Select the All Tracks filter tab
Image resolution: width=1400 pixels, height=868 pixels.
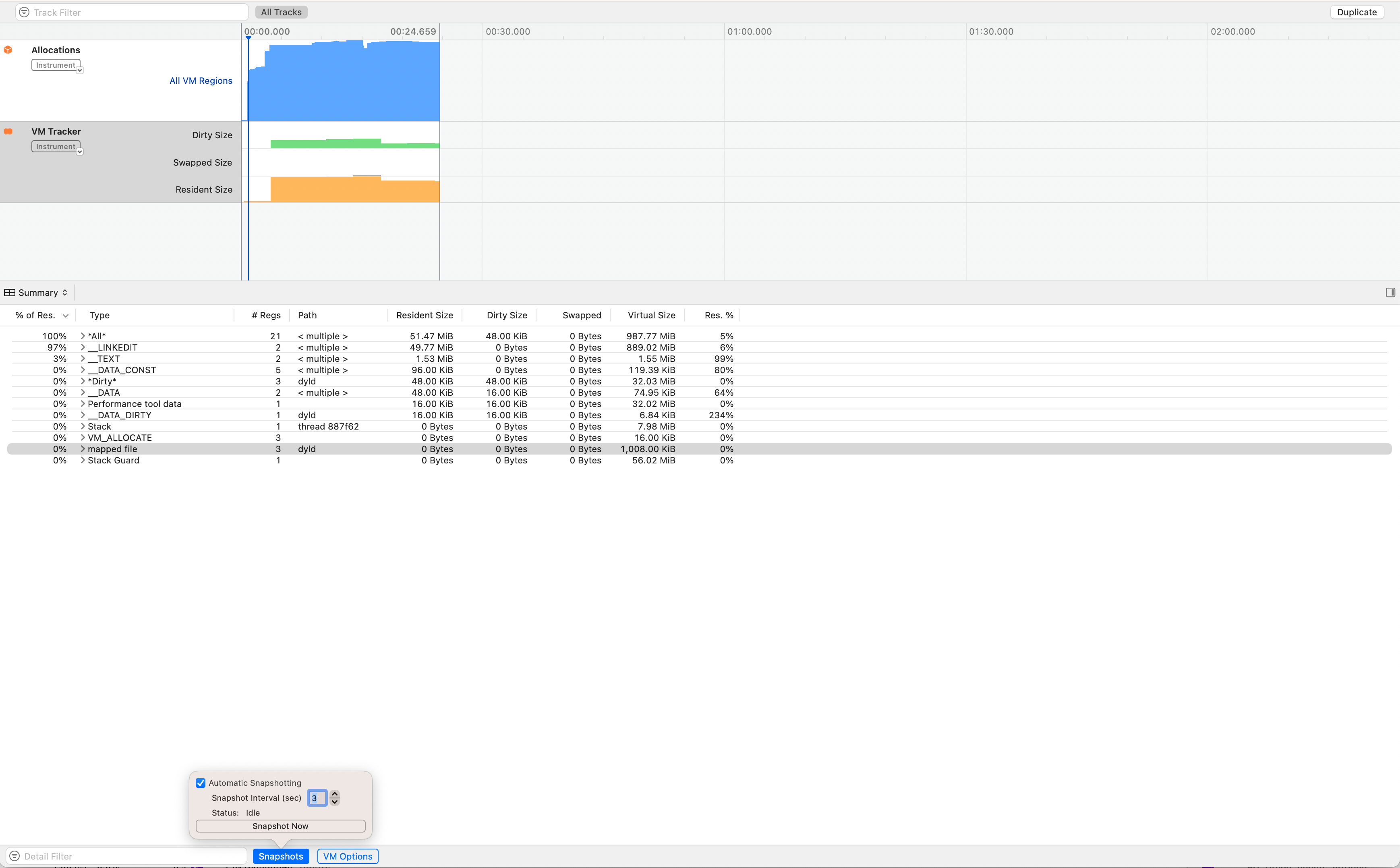point(281,12)
